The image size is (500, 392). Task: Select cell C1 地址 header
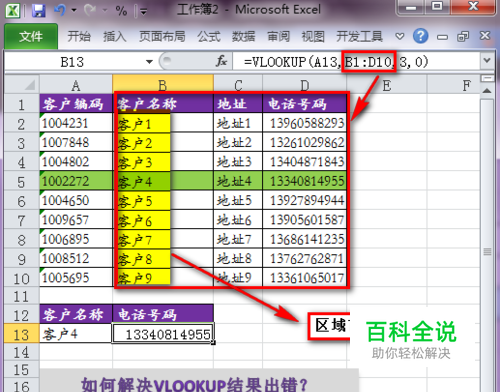tap(238, 104)
